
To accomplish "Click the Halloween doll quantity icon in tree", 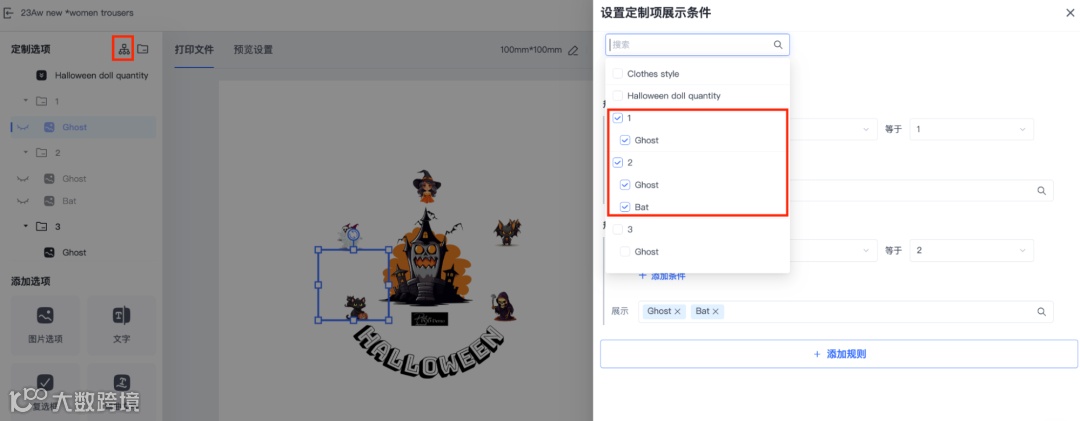I will pyautogui.click(x=41, y=75).
